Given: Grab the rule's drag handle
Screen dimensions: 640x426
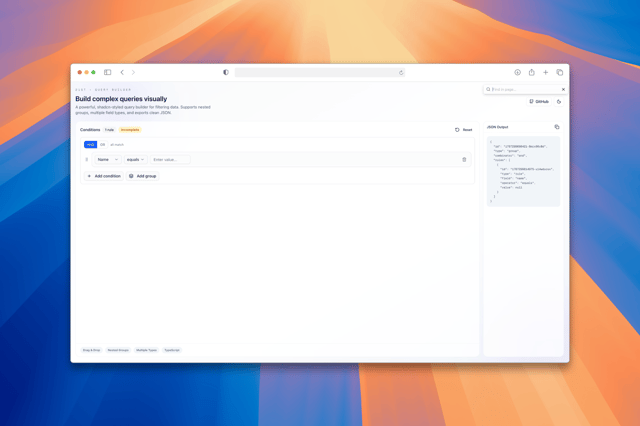Looking at the screenshot, I should click(87, 160).
